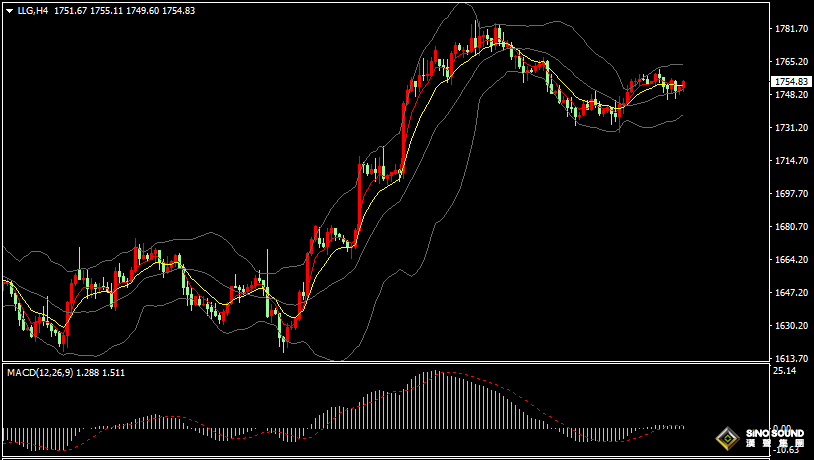Click the 1731.20 price scale label
This screenshot has height=460, width=814.
click(790, 128)
